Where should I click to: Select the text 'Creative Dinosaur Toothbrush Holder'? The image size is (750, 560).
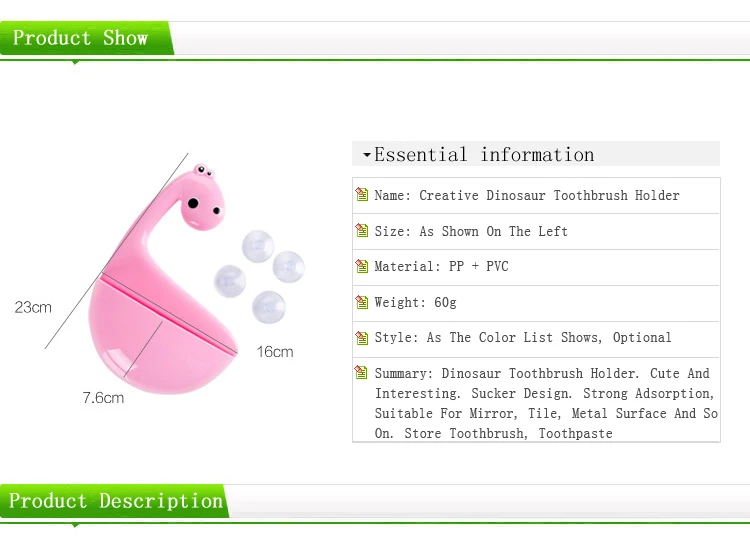point(549,195)
